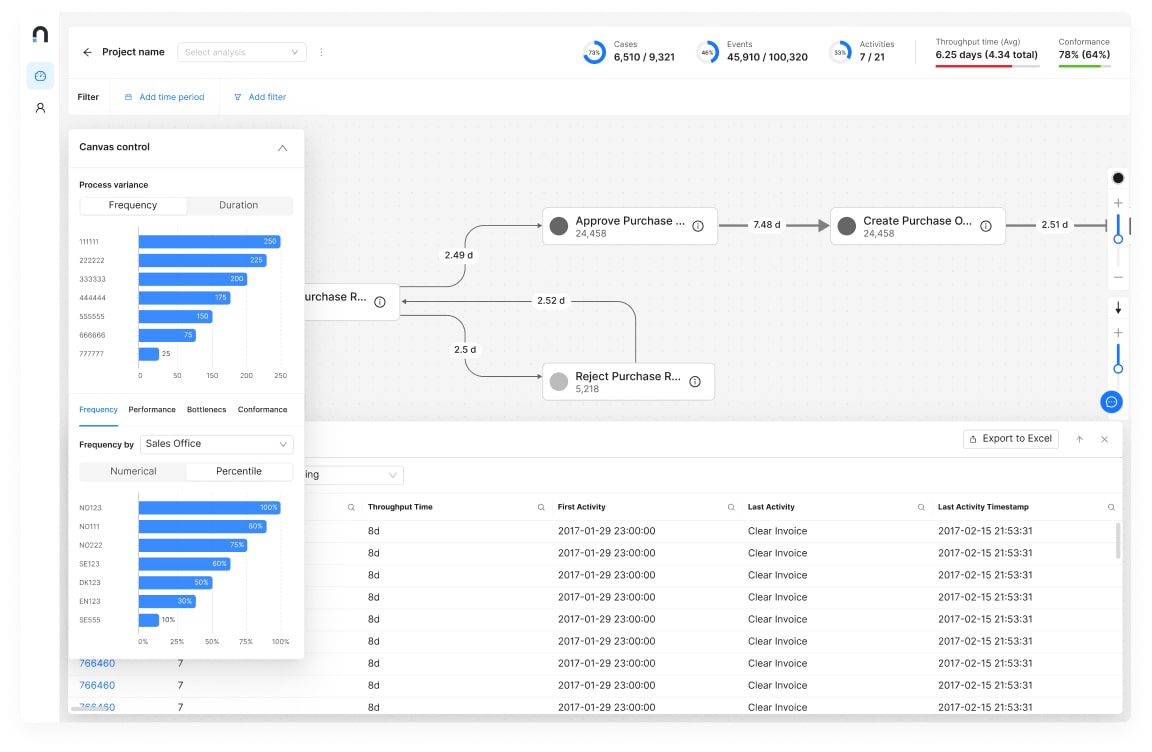This screenshot has width=1152, height=752.
Task: Click the 2.5 d edge label
Action: point(465,350)
